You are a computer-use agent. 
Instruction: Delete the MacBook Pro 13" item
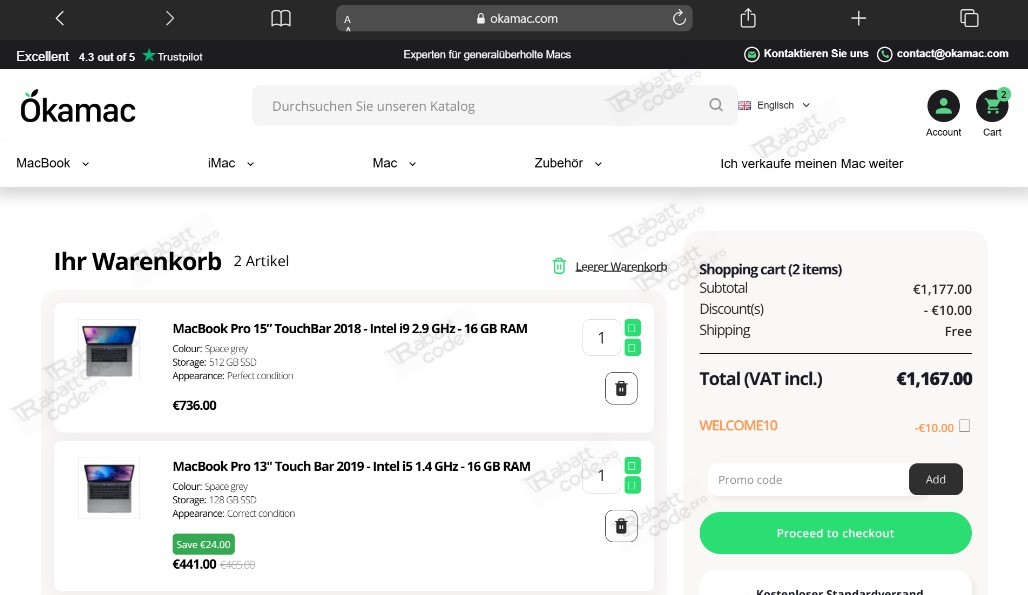pos(621,525)
